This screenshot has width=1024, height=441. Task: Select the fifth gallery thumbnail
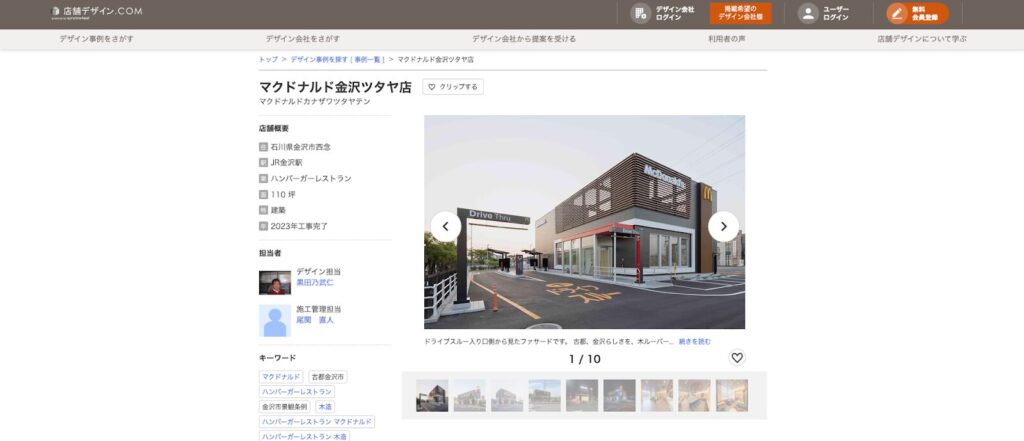(582, 395)
